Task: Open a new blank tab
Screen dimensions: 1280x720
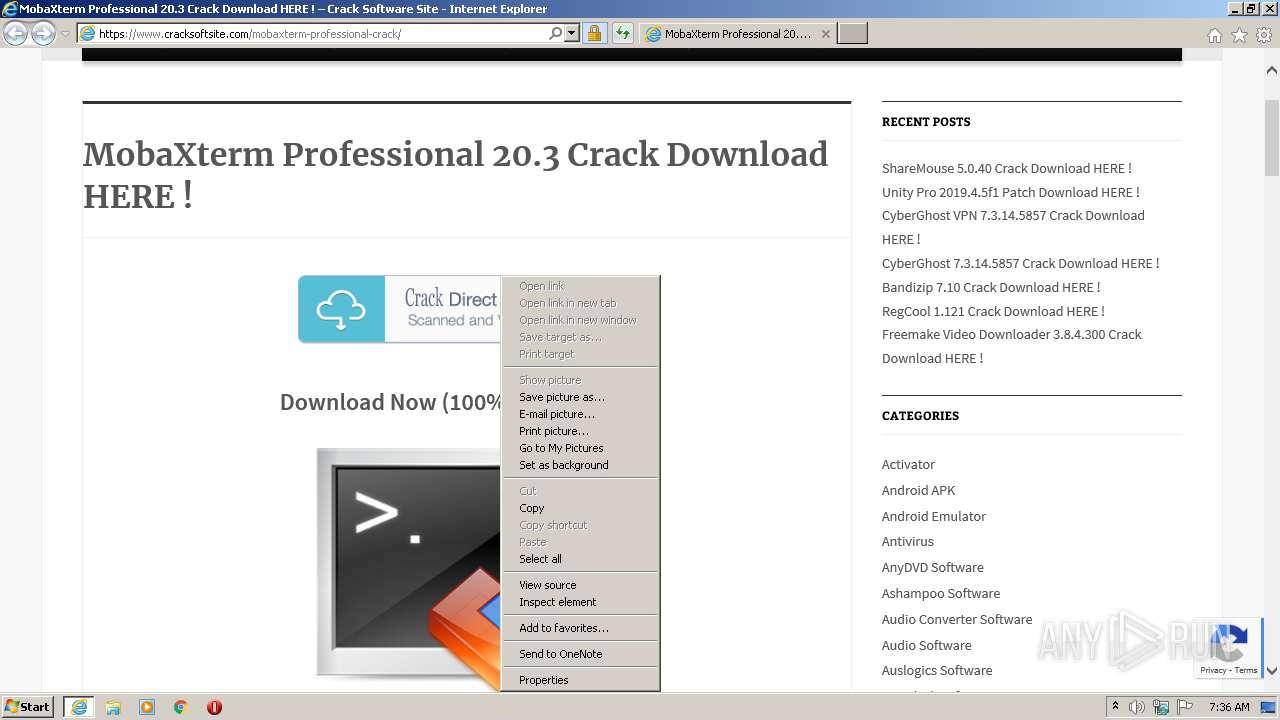Action: 852,33
